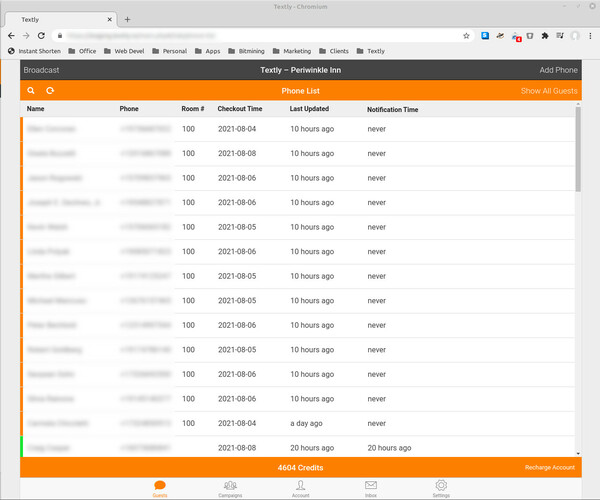Open the Marketing bookmarks folder
The height and width of the screenshot is (500, 600).
tap(292, 51)
